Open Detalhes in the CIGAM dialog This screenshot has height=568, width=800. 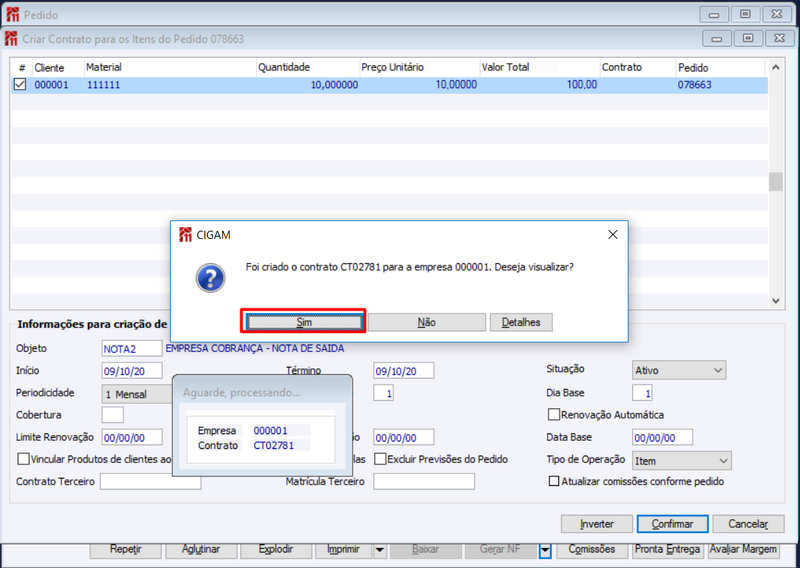tap(521, 322)
